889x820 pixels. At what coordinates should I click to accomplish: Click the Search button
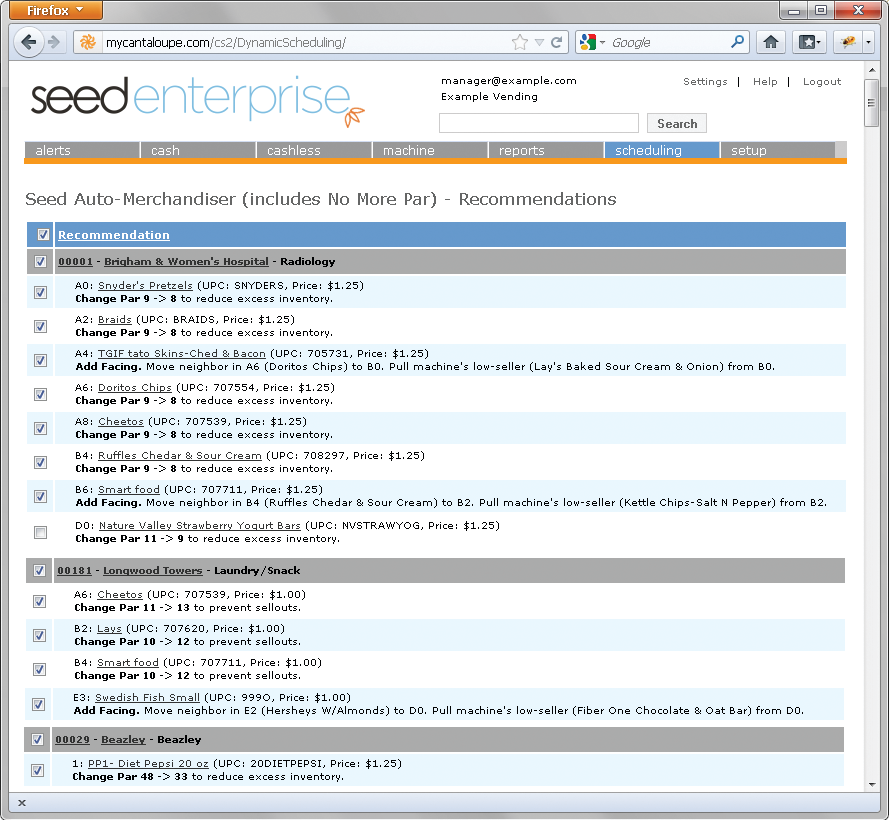tap(677, 122)
